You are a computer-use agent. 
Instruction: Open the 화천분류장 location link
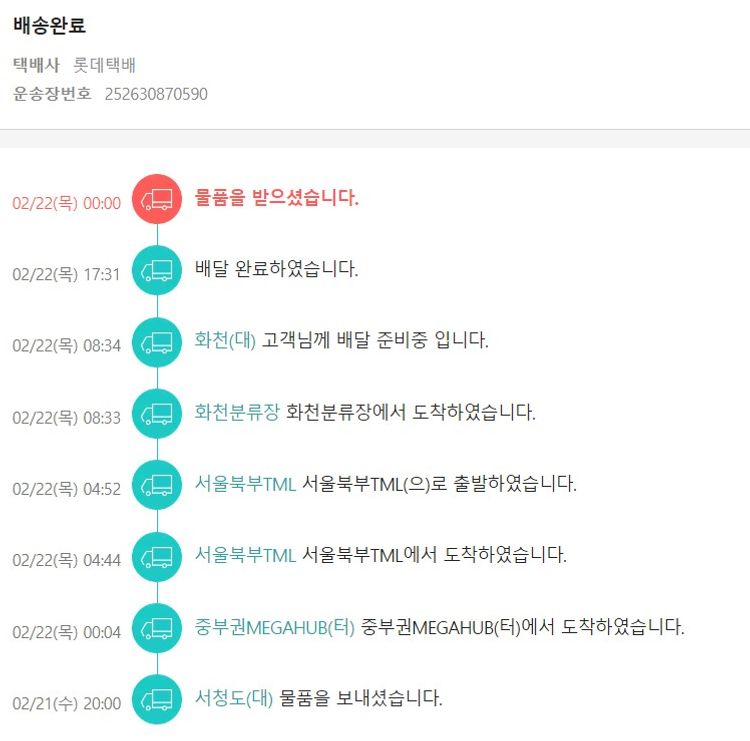[x=237, y=412]
